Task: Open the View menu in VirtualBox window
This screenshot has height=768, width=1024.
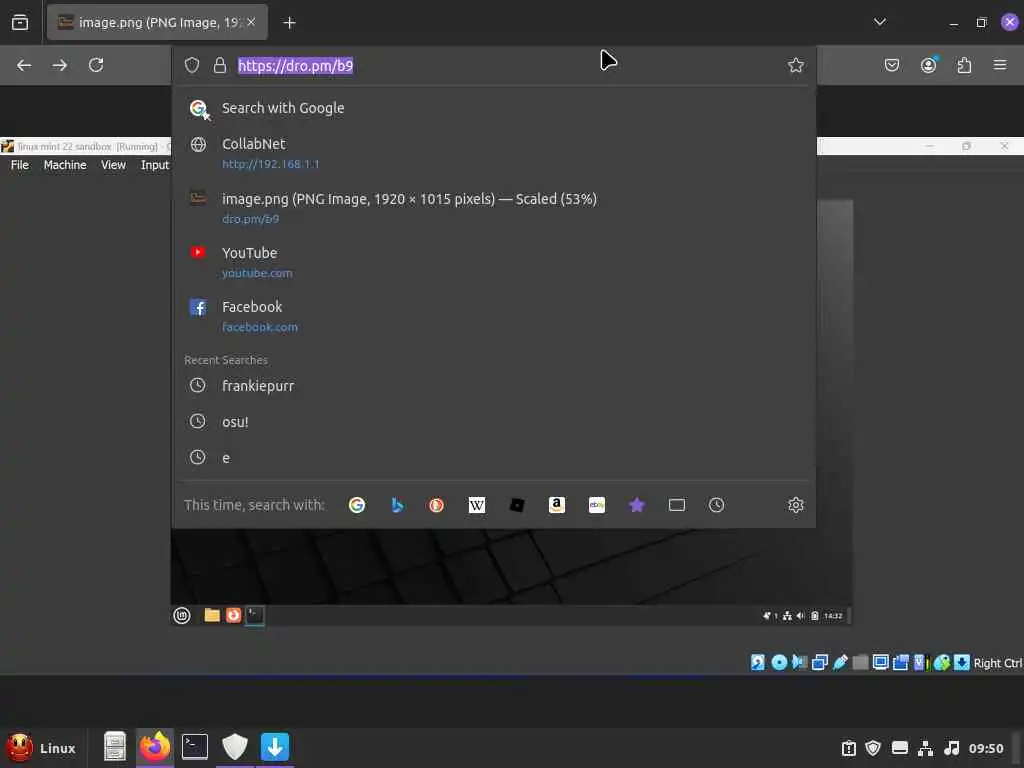Action: tap(113, 165)
